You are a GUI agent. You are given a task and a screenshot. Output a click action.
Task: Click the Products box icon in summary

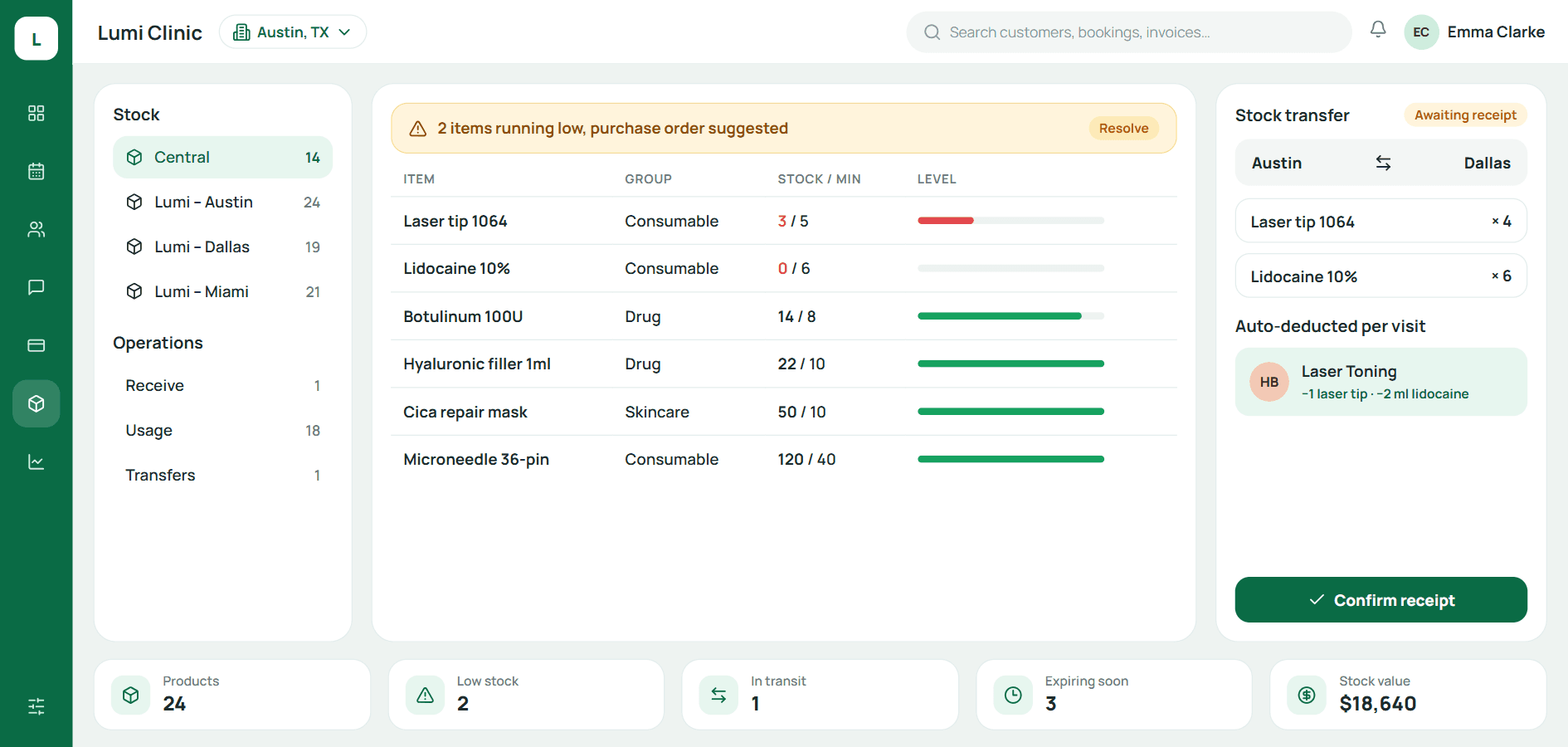coord(131,696)
